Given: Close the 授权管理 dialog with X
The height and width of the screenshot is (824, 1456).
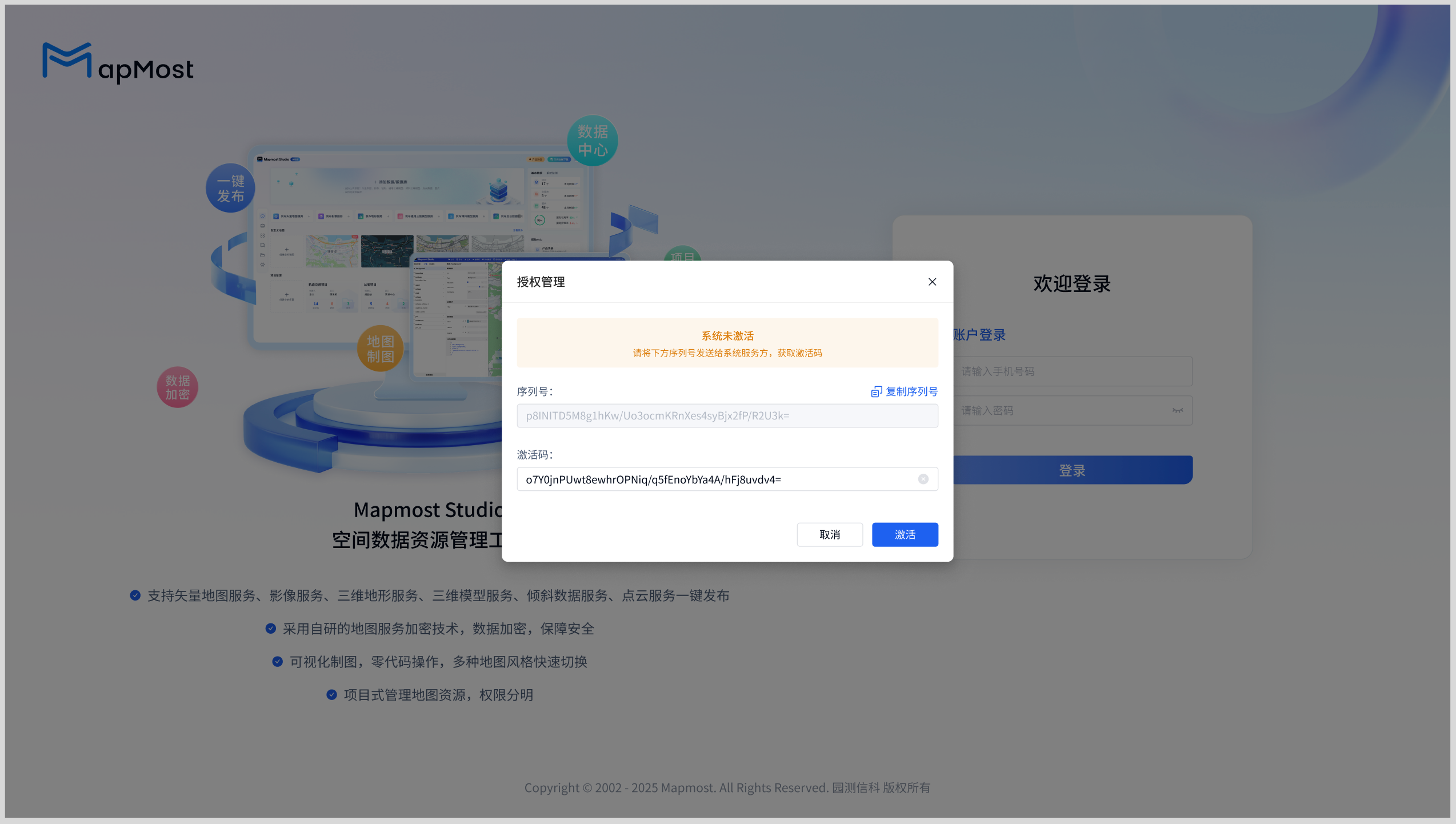Looking at the screenshot, I should [932, 282].
